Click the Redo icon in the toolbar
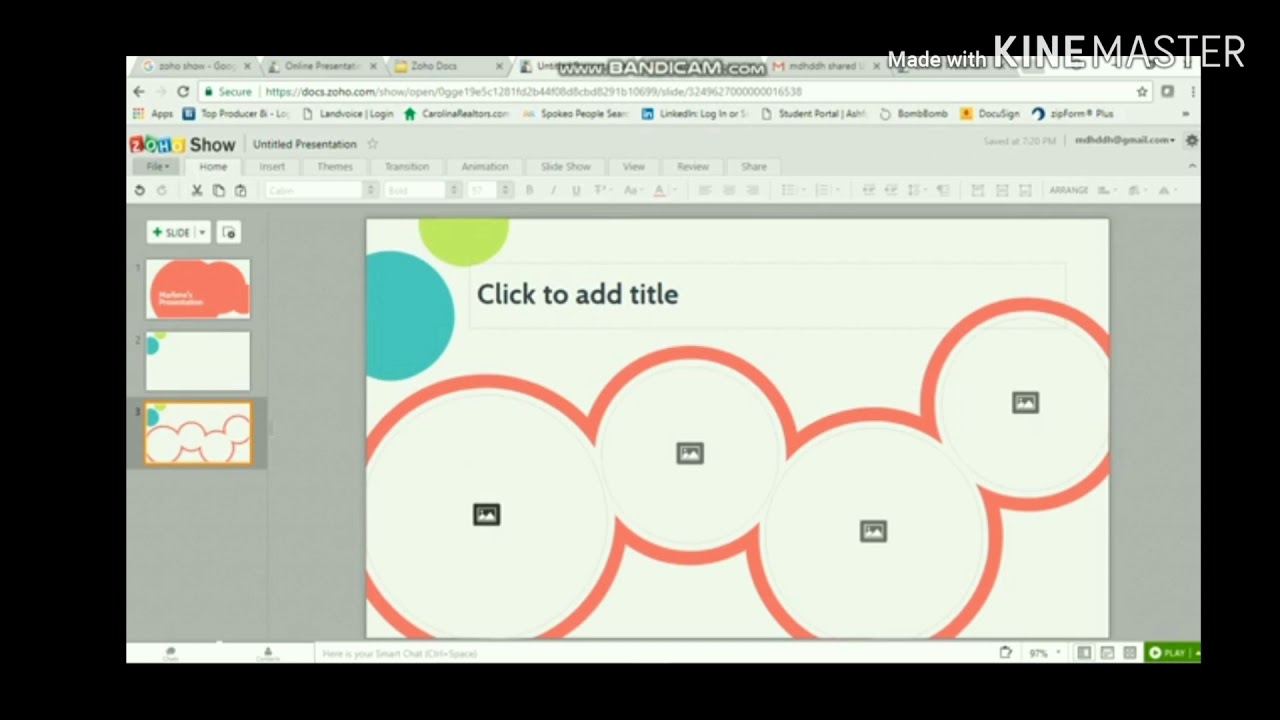 pyautogui.click(x=161, y=190)
